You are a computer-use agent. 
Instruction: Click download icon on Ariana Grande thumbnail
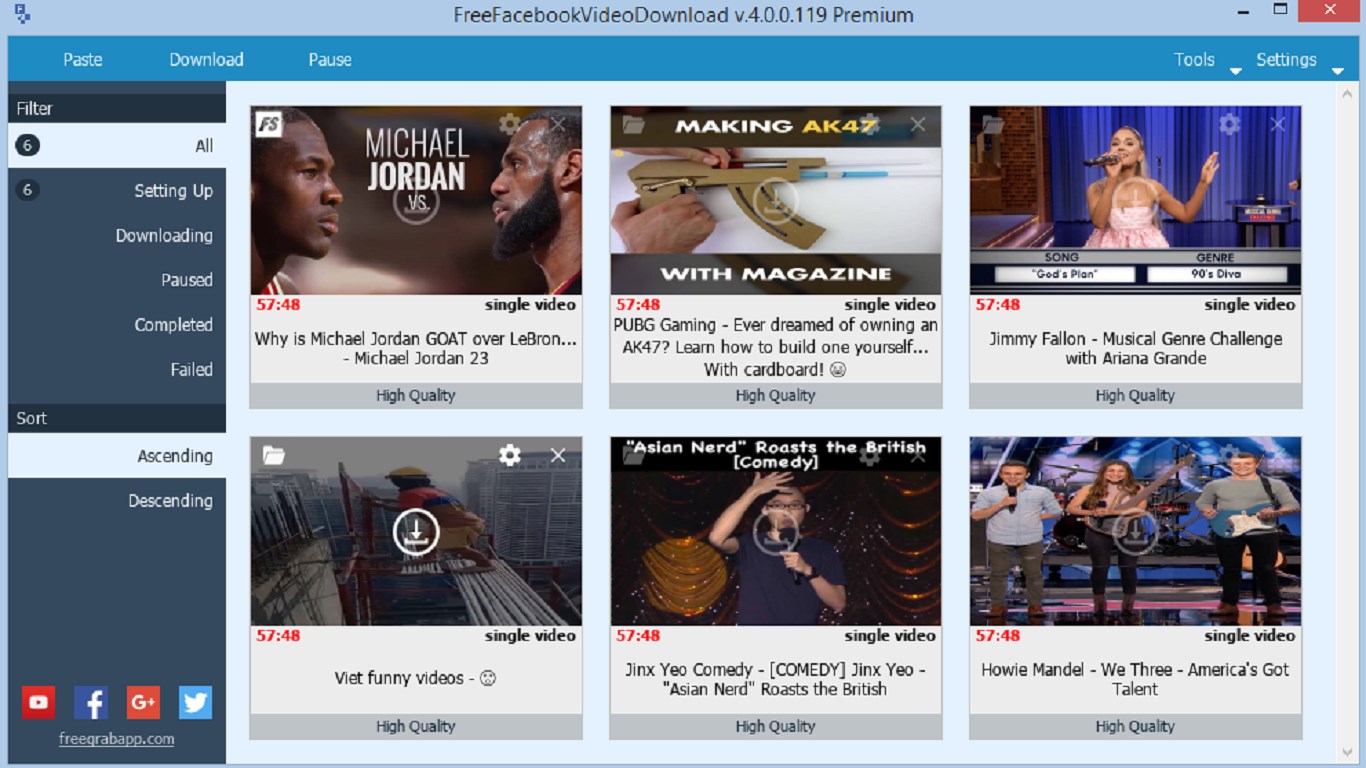(1136, 201)
